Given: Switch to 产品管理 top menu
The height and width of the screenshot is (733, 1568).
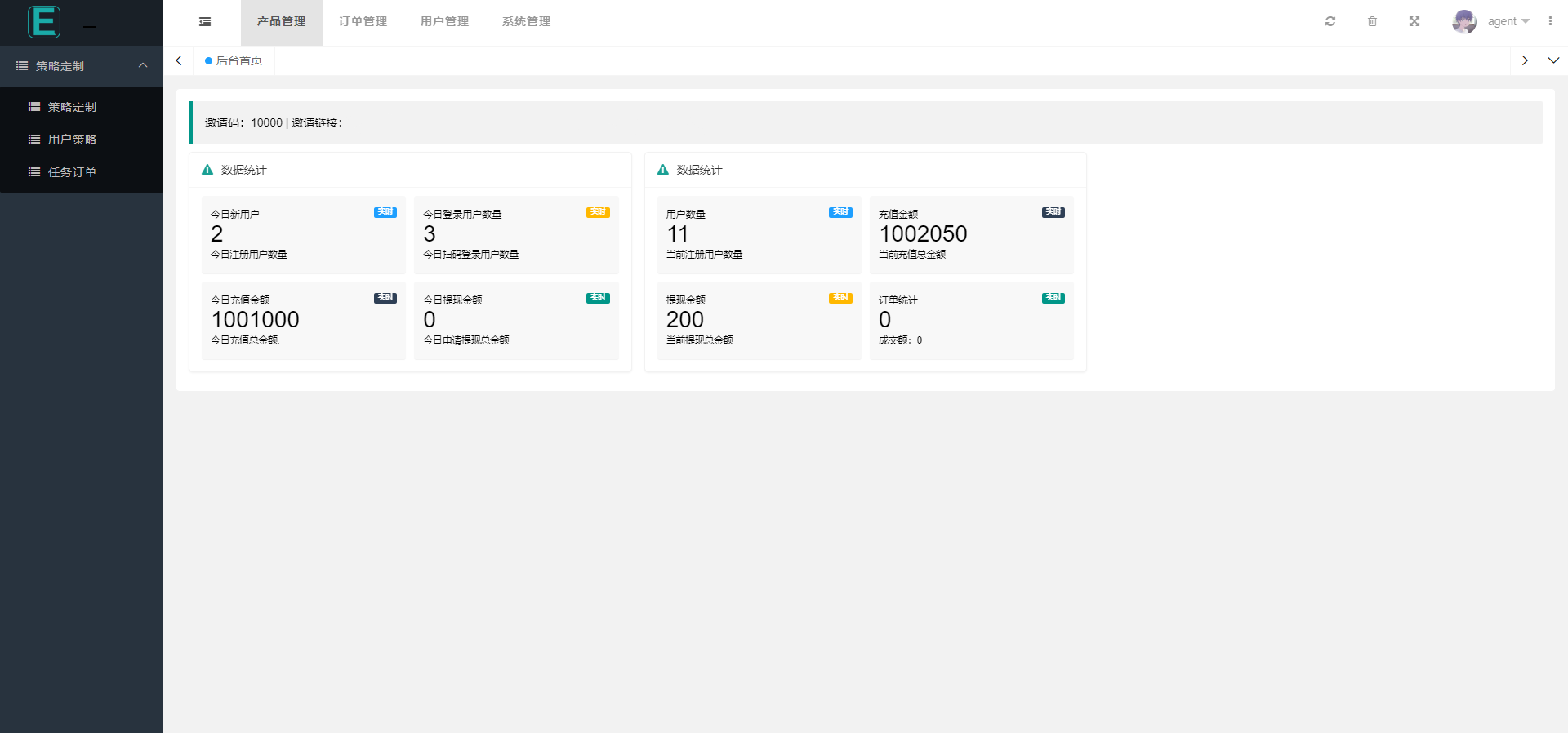Looking at the screenshot, I should [282, 22].
